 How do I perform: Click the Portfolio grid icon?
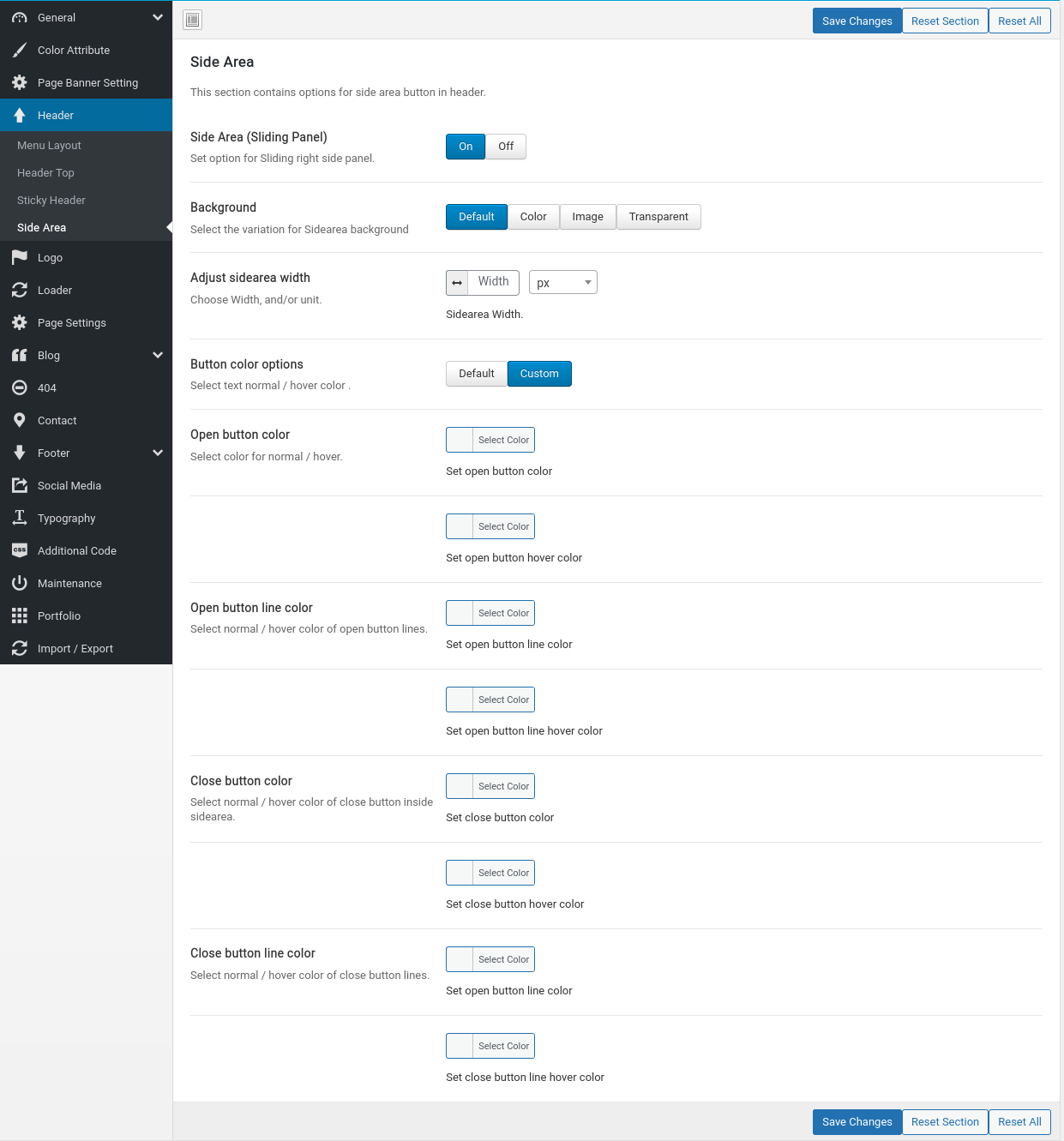coord(20,616)
